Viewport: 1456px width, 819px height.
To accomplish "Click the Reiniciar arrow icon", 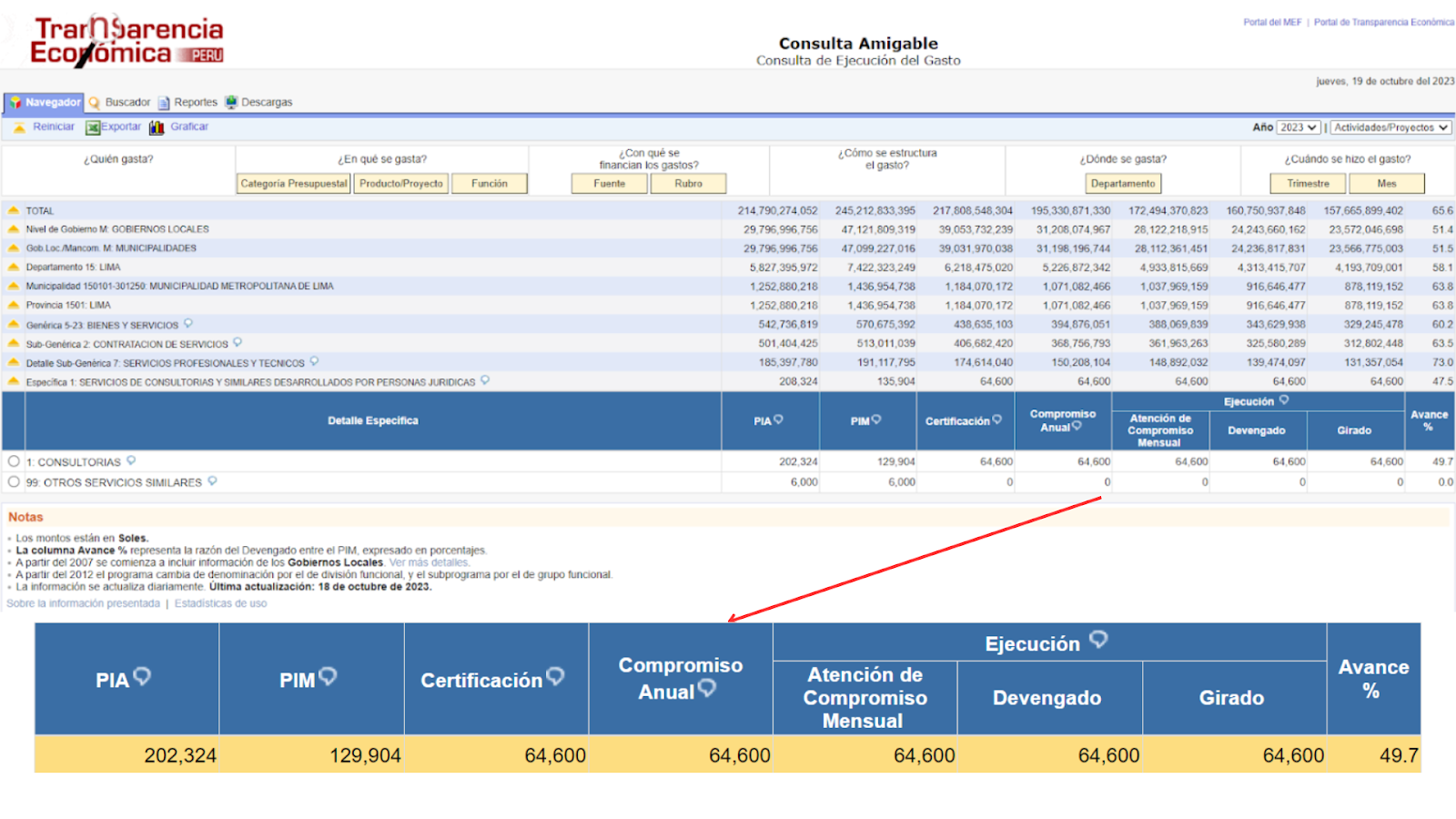I will [x=19, y=127].
